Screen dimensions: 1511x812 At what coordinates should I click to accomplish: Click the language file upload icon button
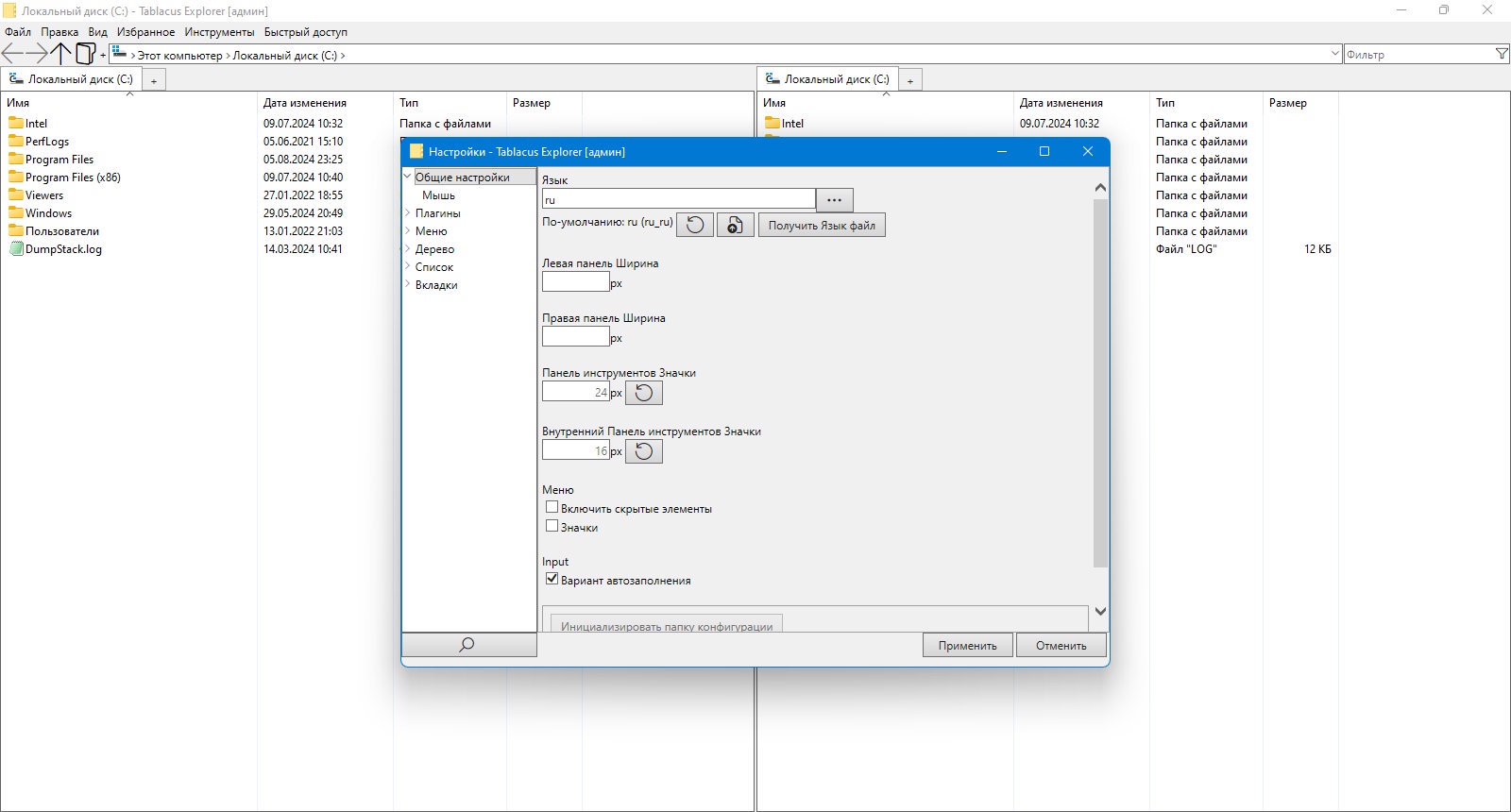pyautogui.click(x=736, y=225)
